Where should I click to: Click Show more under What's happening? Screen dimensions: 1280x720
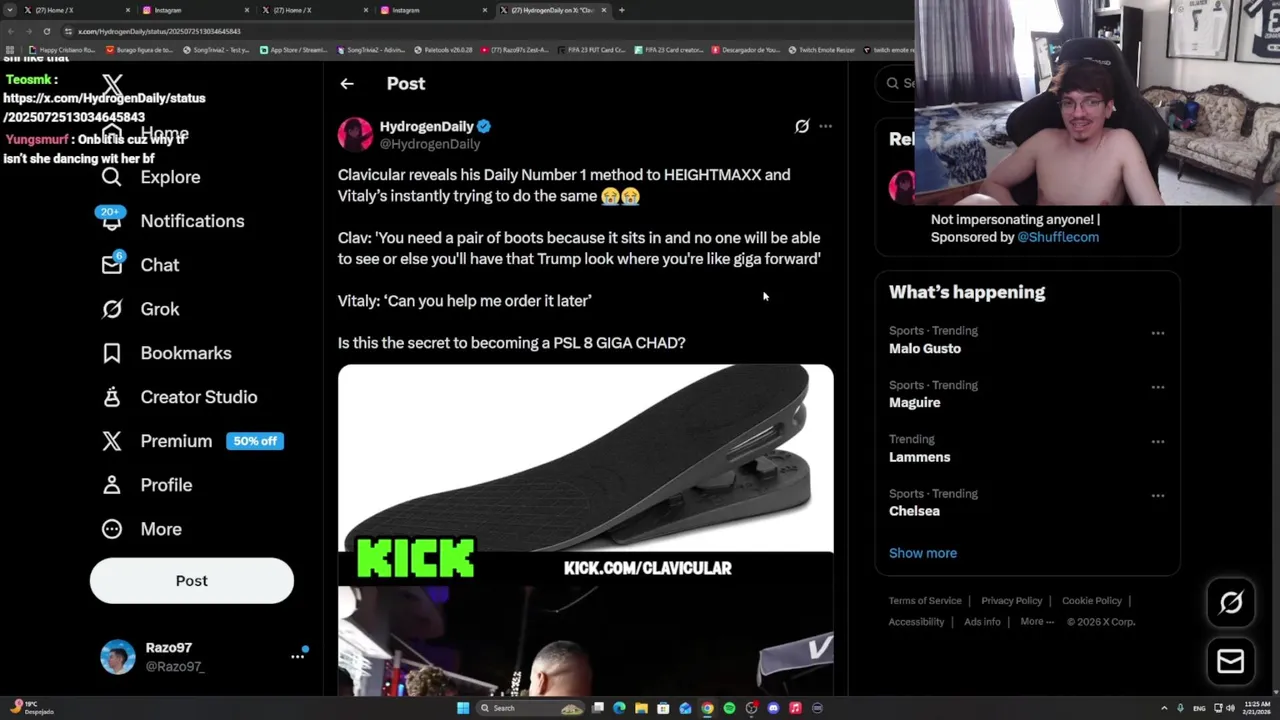coord(923,553)
